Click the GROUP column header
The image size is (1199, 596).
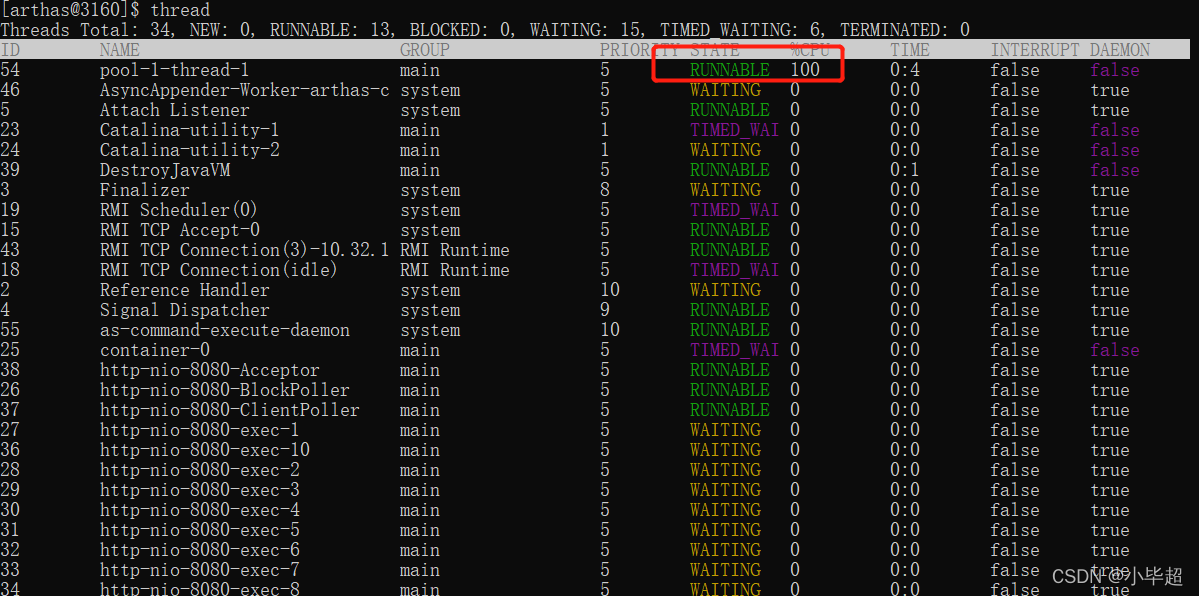click(424, 50)
